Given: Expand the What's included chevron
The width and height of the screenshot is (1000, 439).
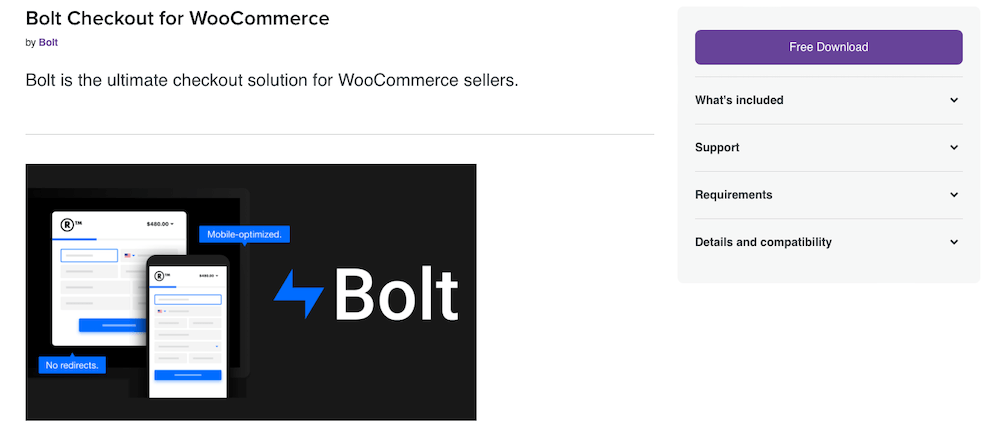Looking at the screenshot, I should [x=953, y=100].
